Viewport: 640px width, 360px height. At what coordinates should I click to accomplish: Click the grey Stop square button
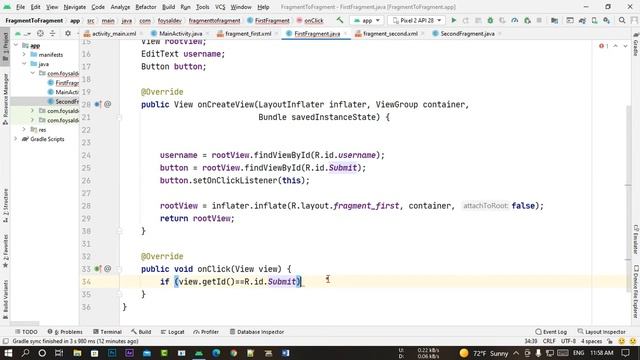539,20
